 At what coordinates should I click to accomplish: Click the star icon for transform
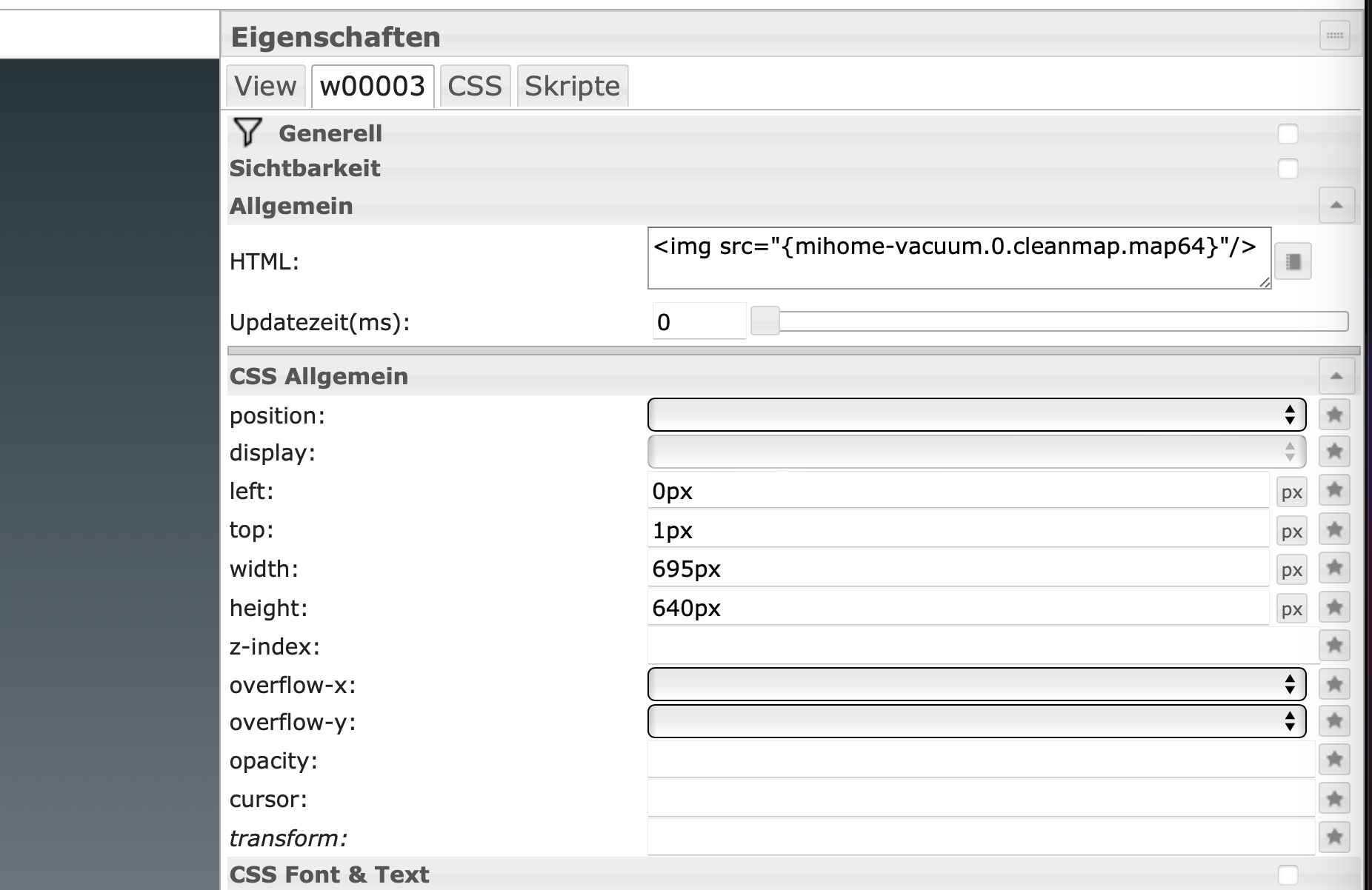click(x=1334, y=837)
